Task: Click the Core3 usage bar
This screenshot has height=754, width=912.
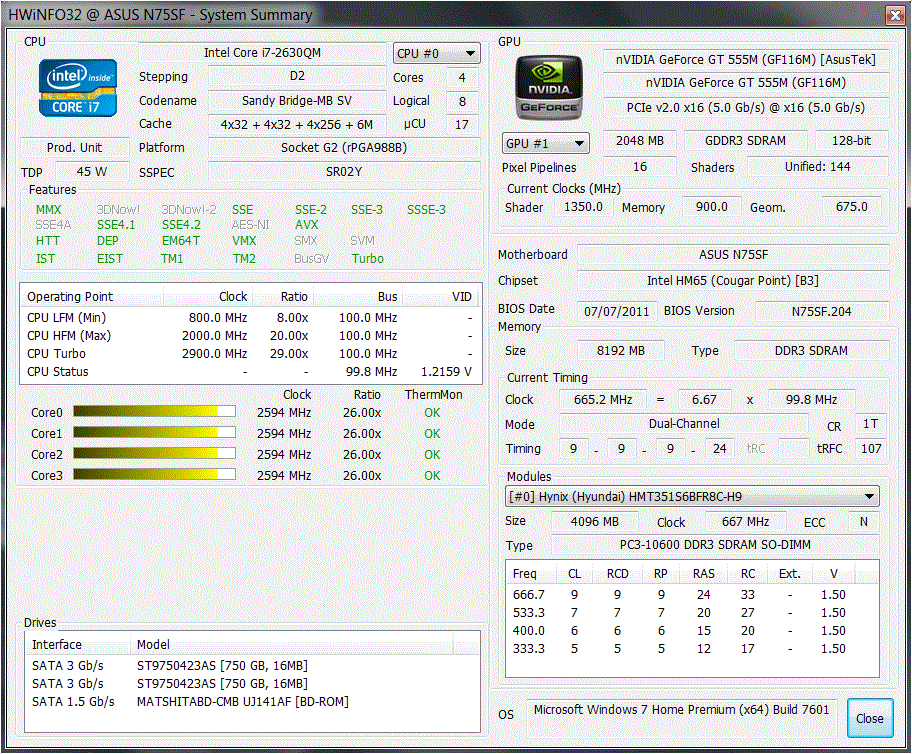Action: tap(154, 475)
